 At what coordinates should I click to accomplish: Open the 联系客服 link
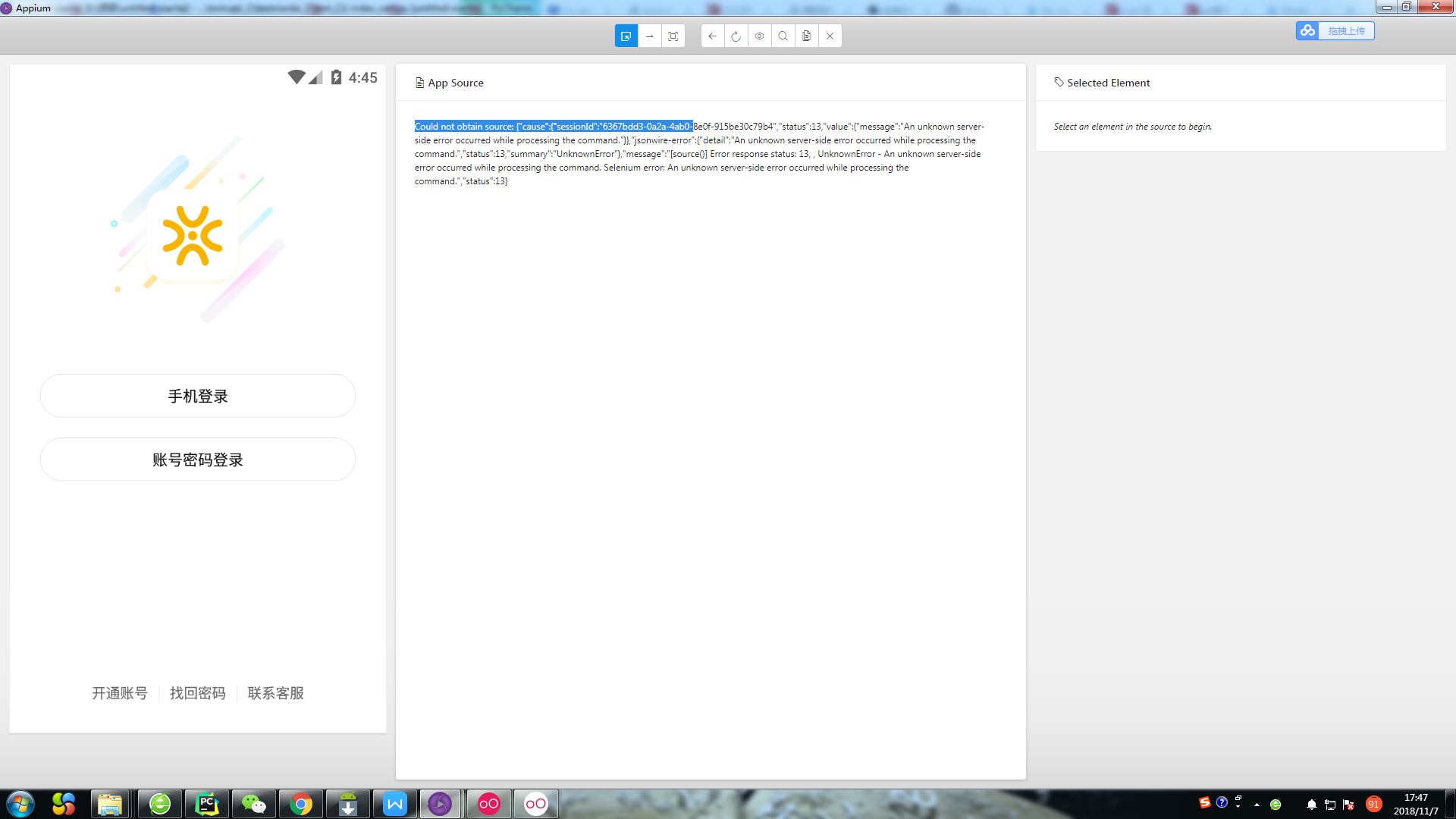coord(275,692)
